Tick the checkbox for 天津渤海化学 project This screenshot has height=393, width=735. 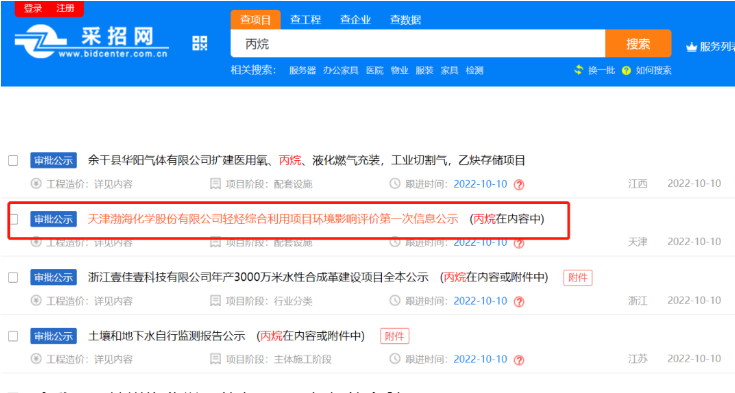[x=14, y=219]
